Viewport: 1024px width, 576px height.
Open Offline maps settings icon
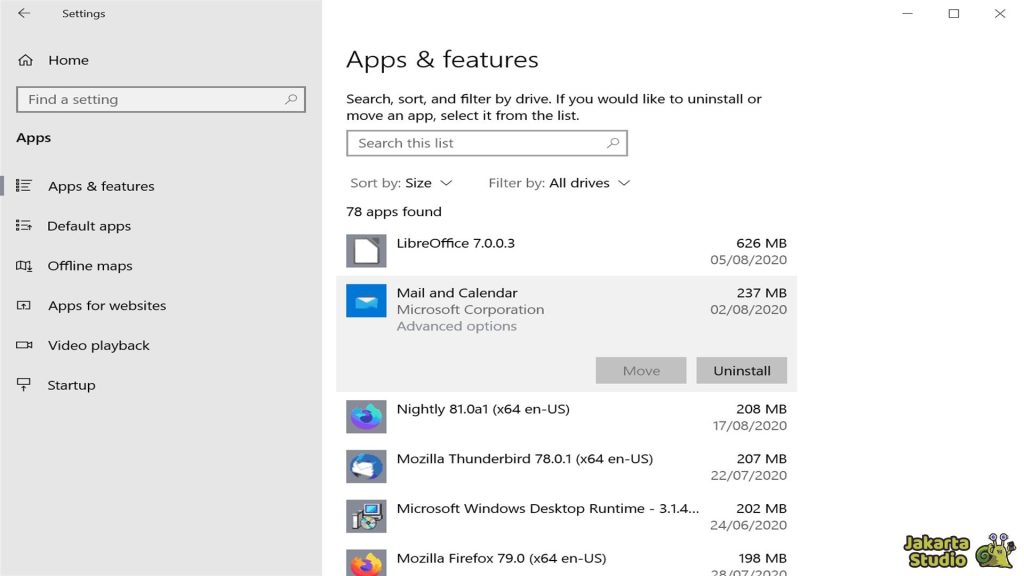coord(22,266)
